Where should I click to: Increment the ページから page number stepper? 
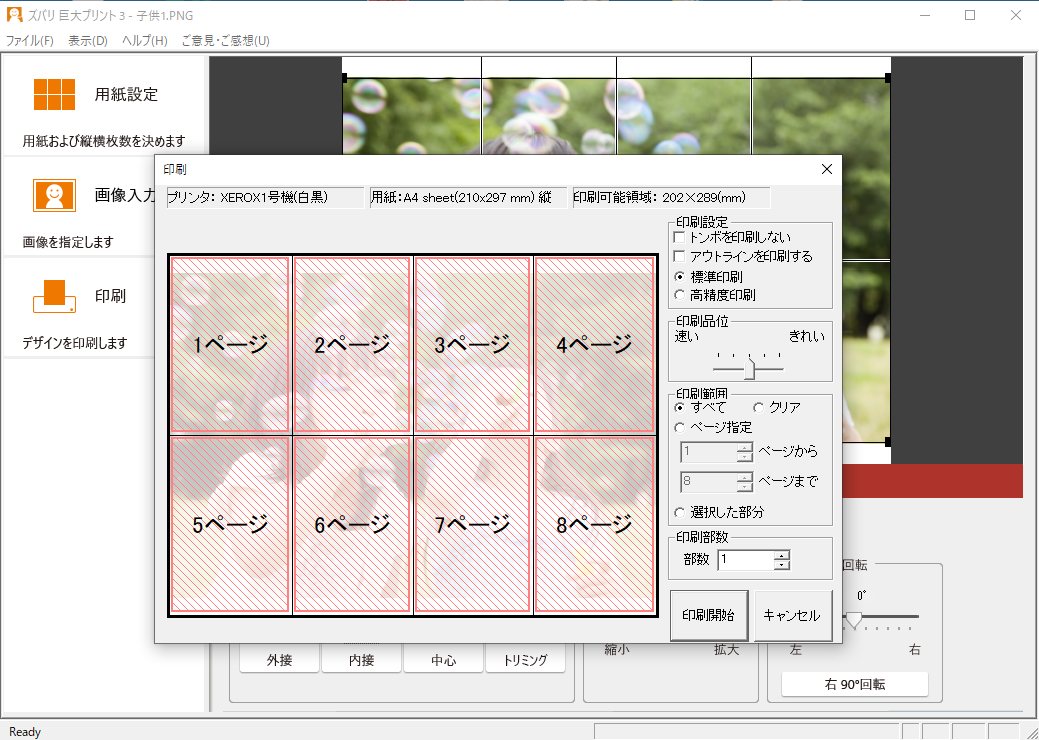coord(746,447)
